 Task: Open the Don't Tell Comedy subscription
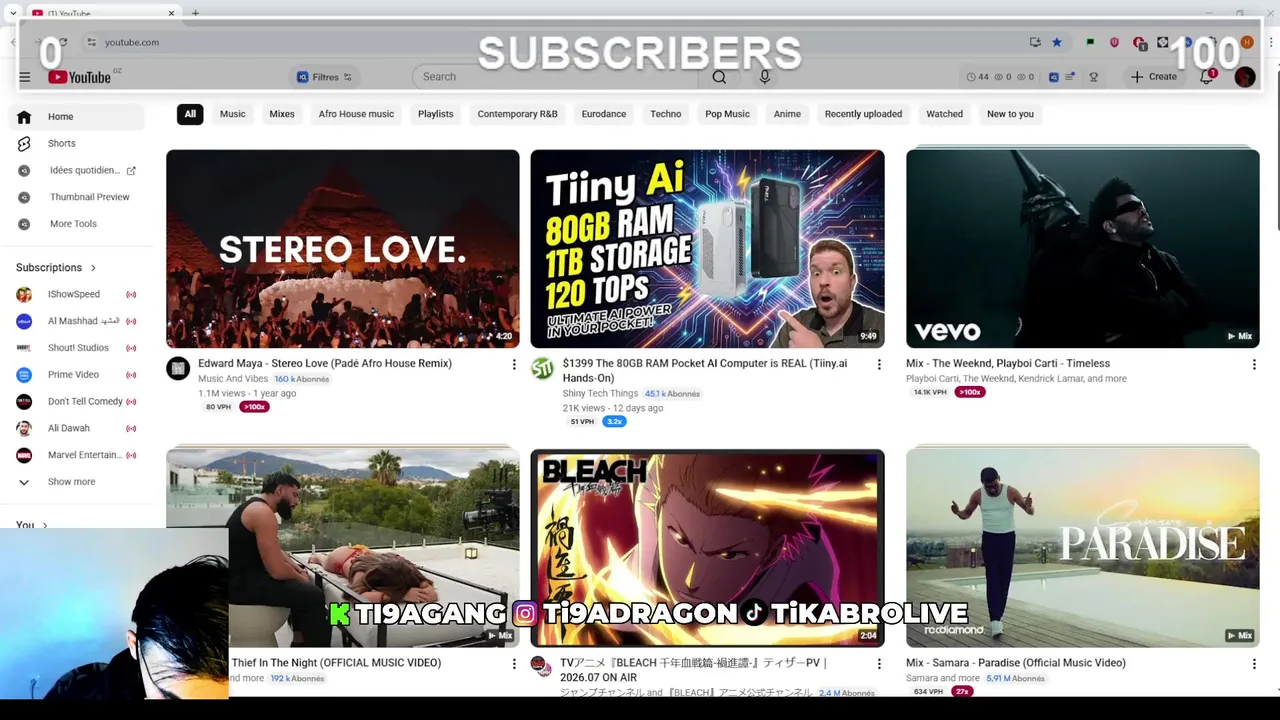click(77, 401)
